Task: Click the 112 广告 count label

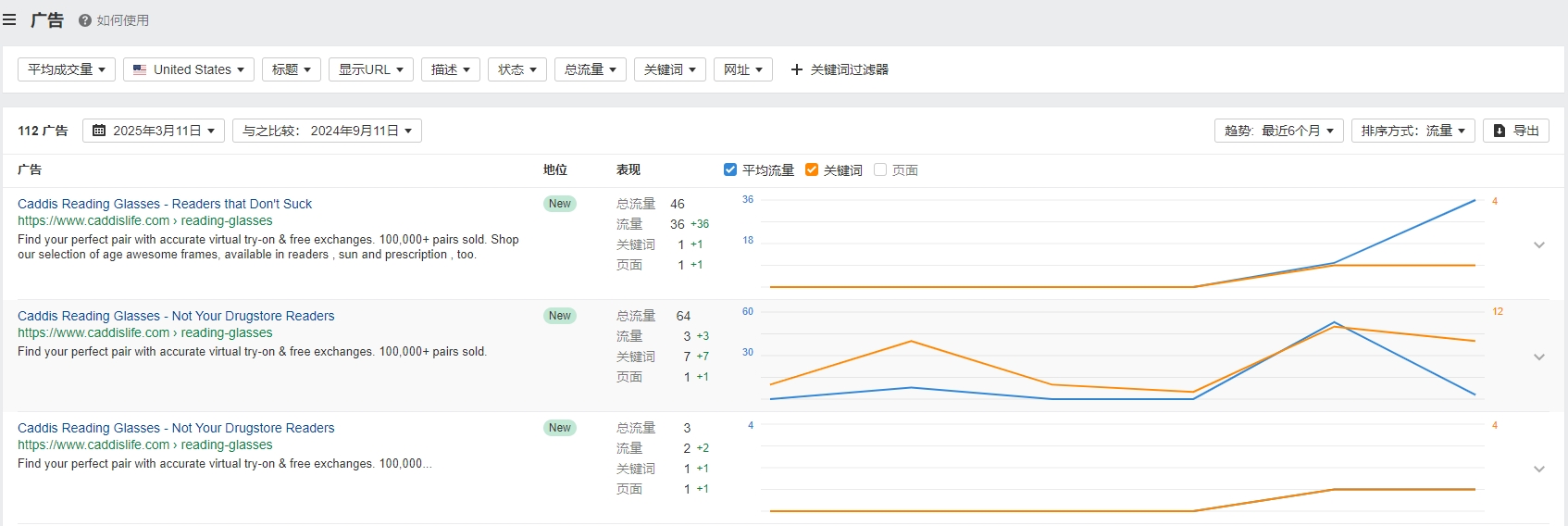Action: (43, 131)
